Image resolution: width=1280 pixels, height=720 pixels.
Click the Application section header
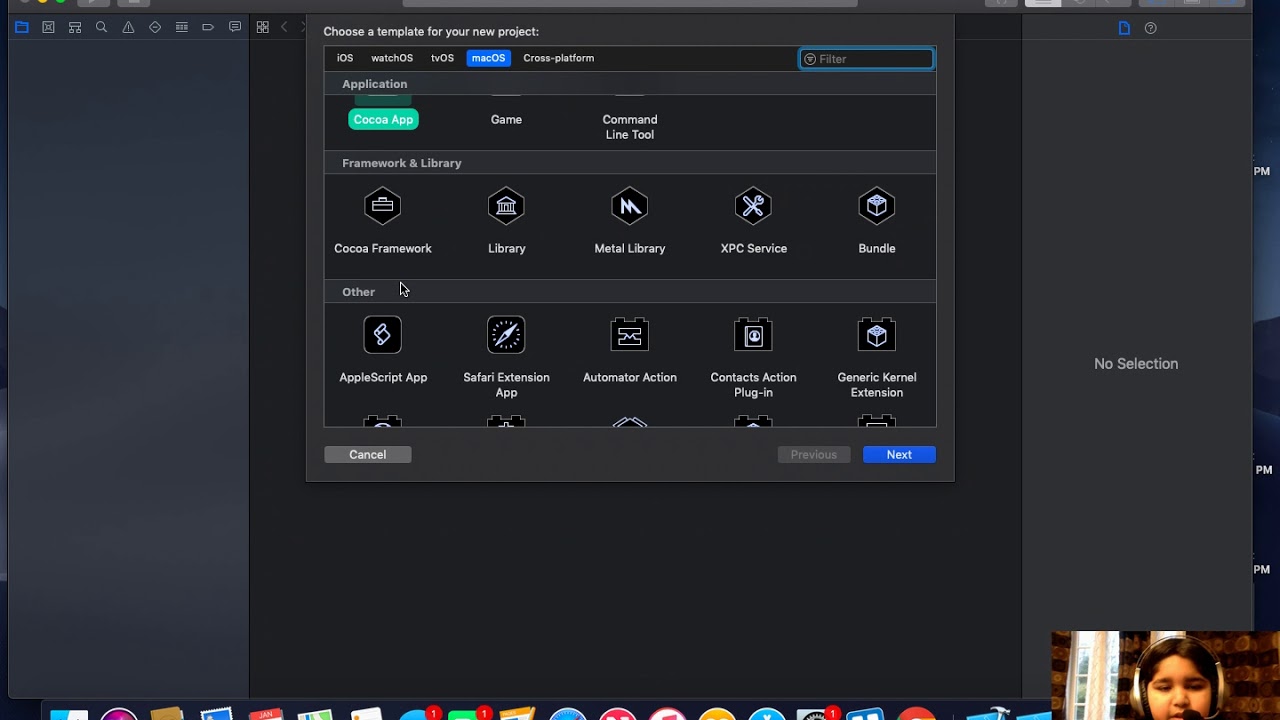pos(375,84)
